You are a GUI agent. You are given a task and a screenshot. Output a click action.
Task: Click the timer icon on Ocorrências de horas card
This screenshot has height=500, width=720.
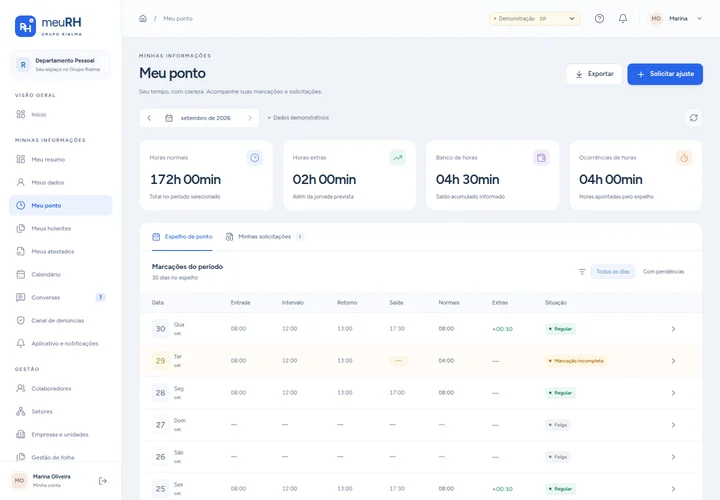tap(684, 158)
